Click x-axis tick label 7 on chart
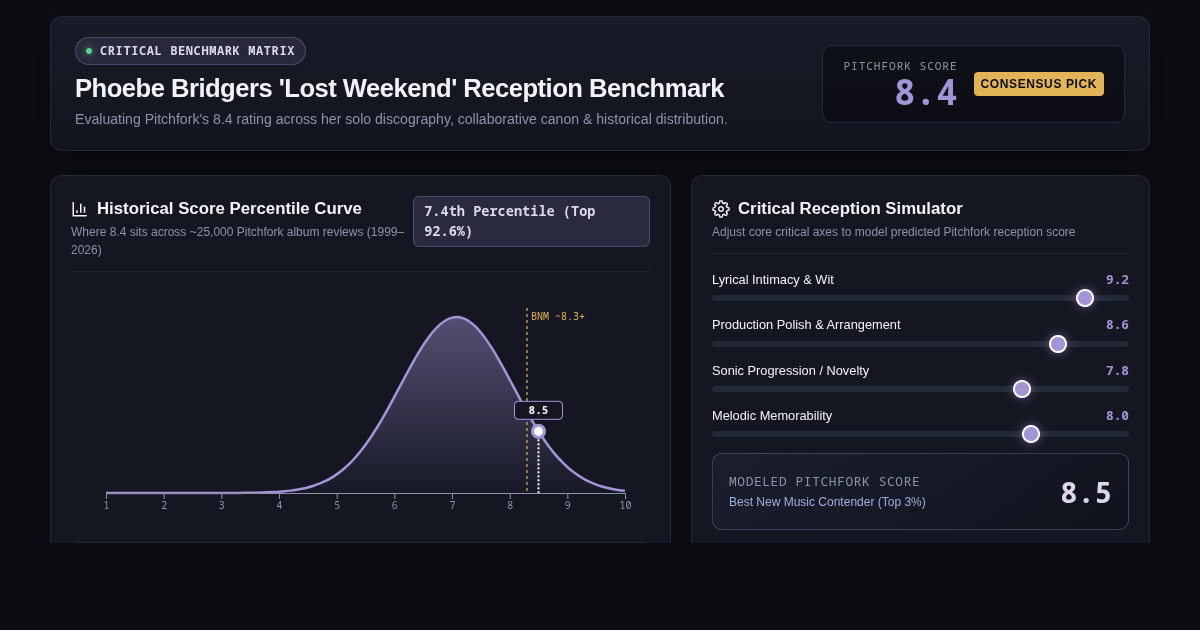 (452, 506)
